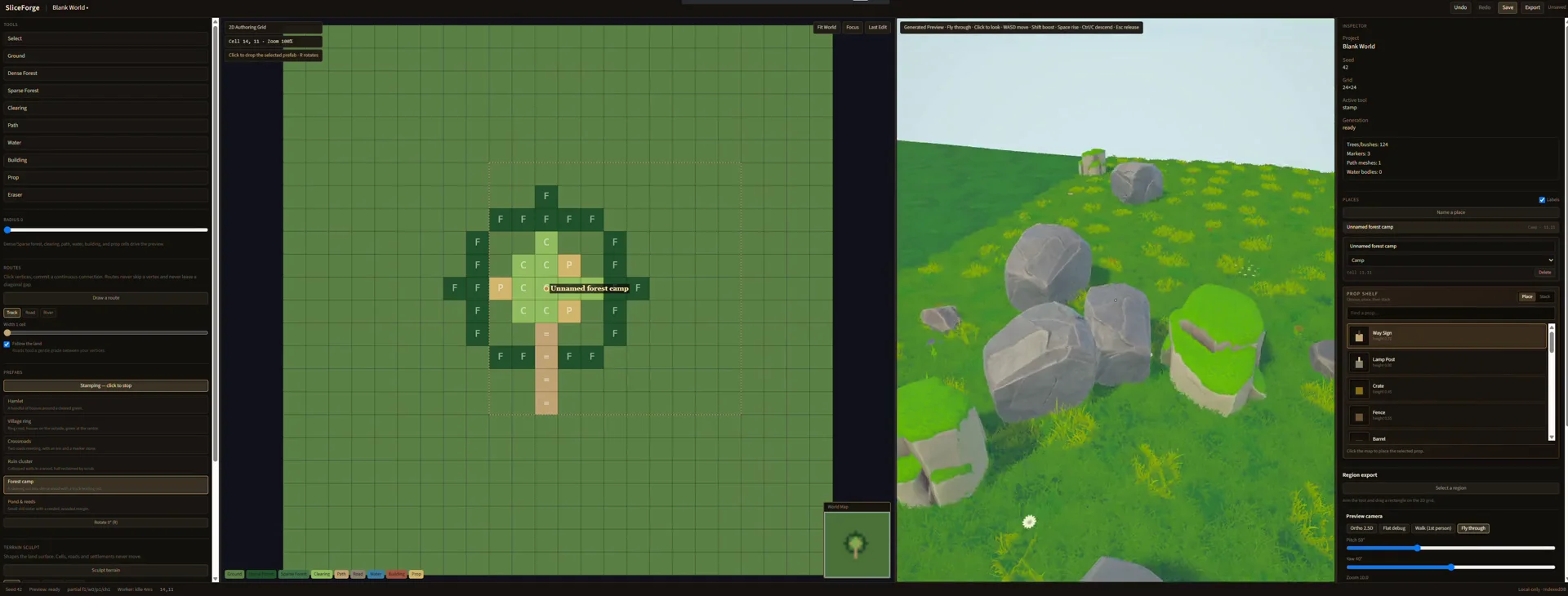Pick the Way Sign prop icon
This screenshot has width=1568, height=596.
1359,336
